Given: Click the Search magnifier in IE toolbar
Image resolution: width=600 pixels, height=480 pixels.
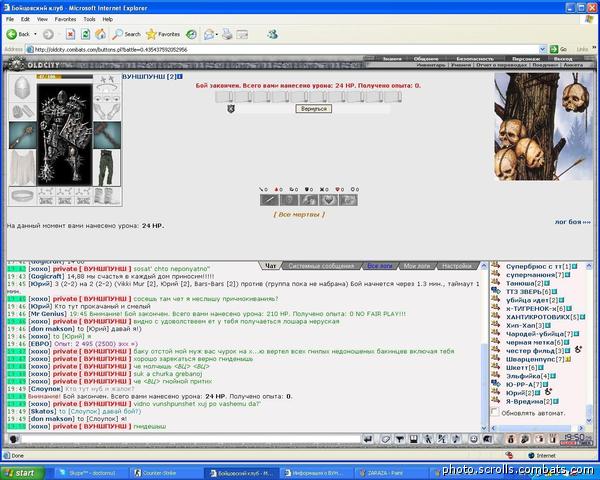Looking at the screenshot, I should [116, 34].
